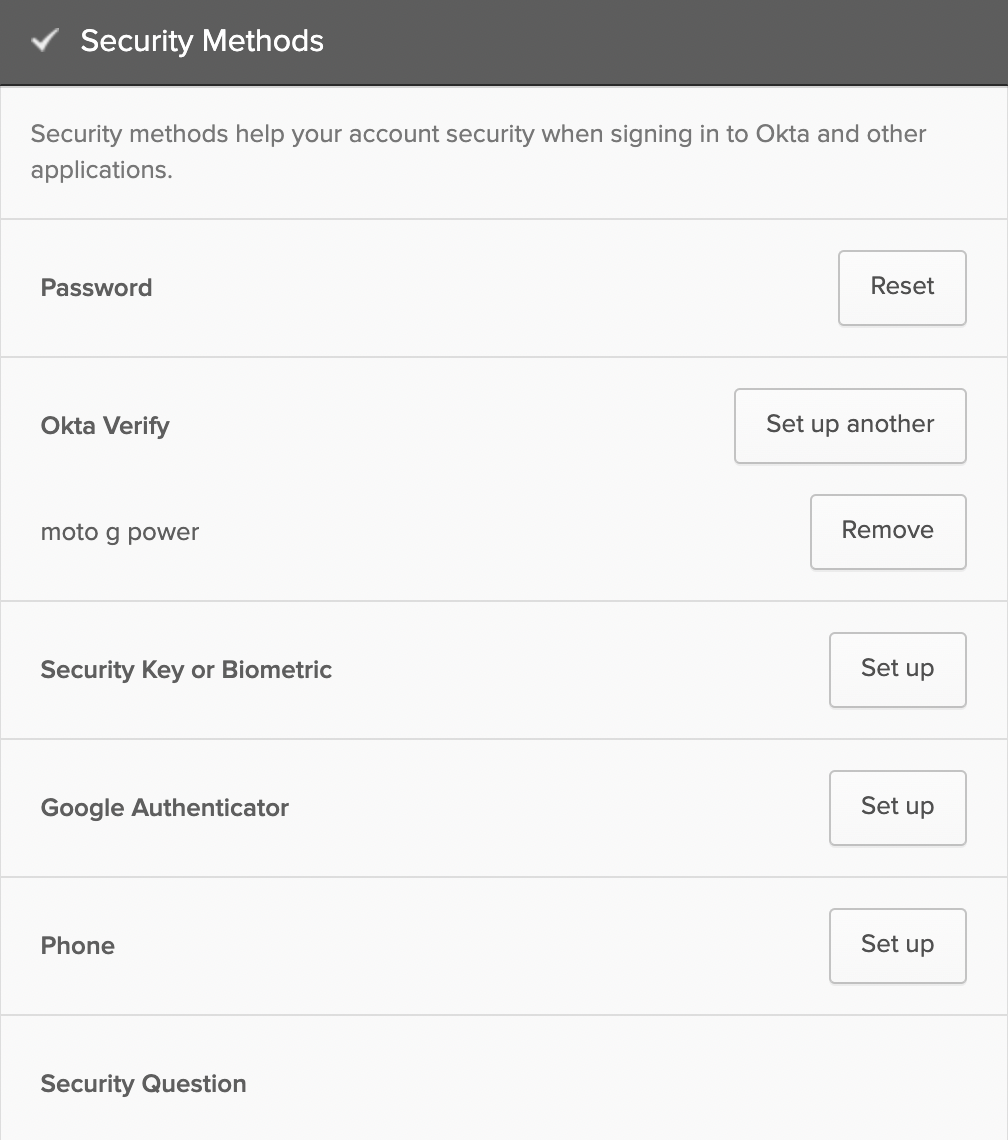Click the checkmark icon beside Security Methods

pos(45,41)
